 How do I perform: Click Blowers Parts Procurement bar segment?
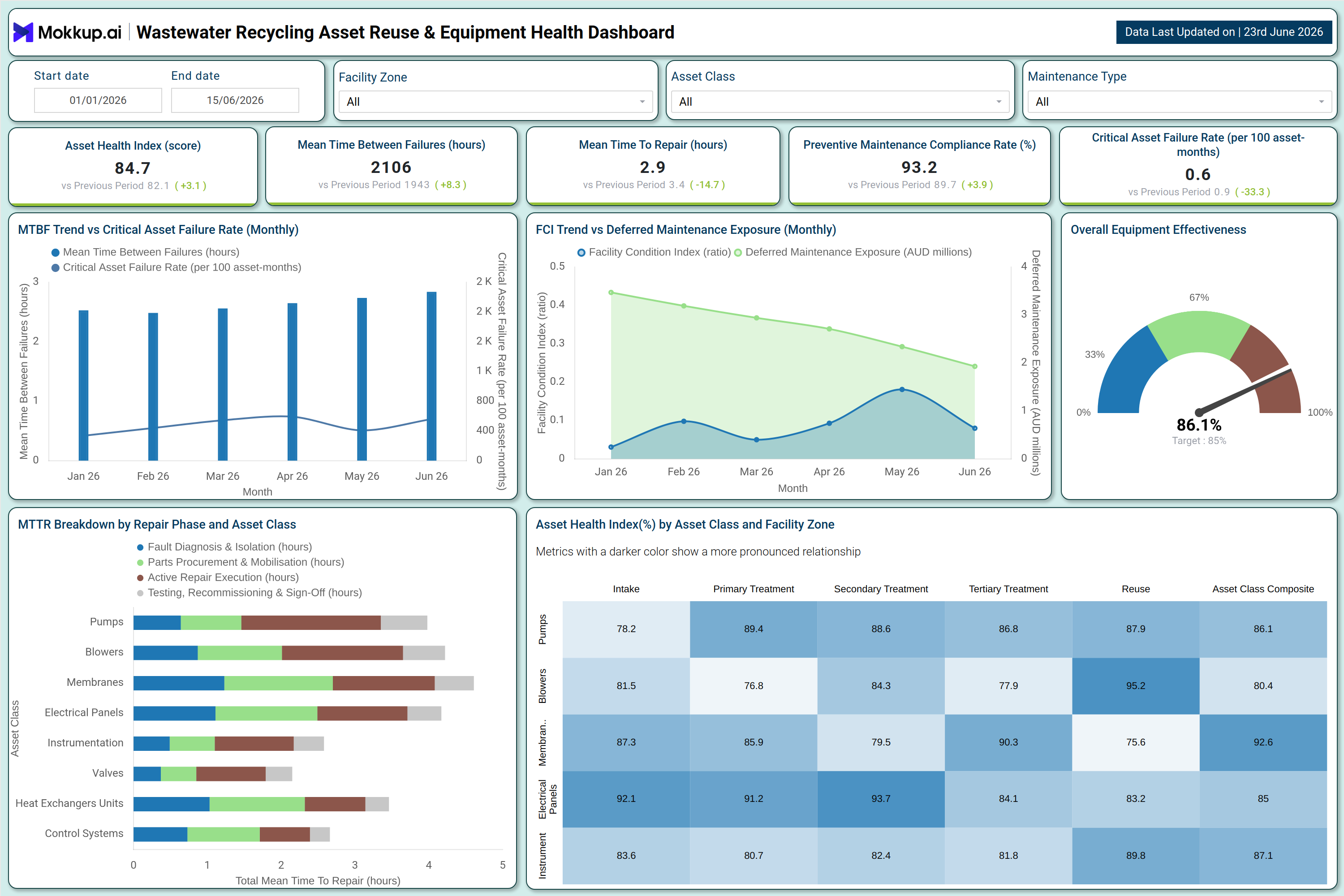click(239, 653)
